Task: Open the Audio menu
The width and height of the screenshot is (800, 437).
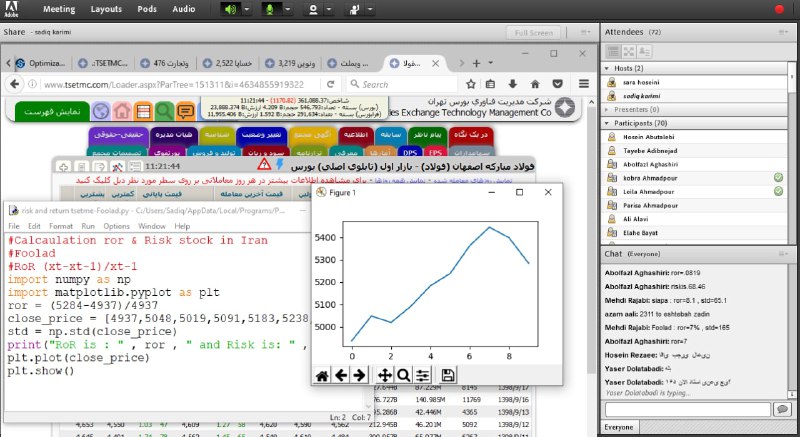Action: click(x=184, y=9)
